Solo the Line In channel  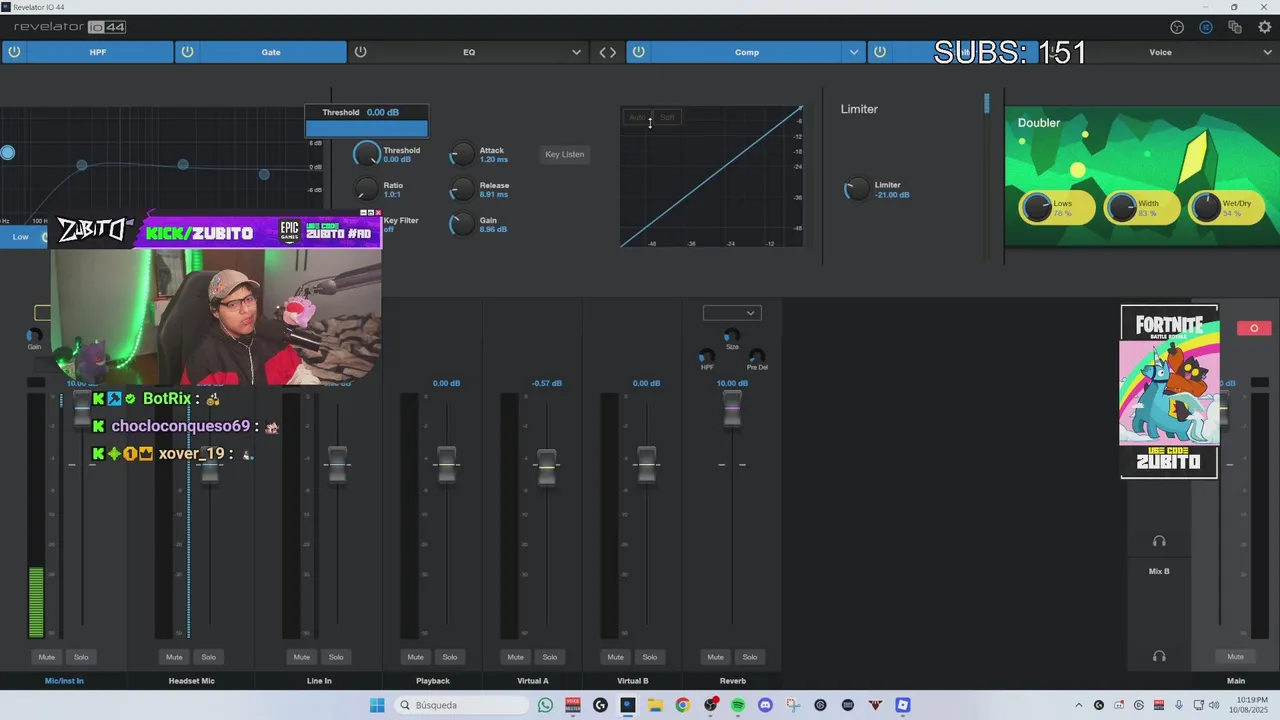point(336,657)
